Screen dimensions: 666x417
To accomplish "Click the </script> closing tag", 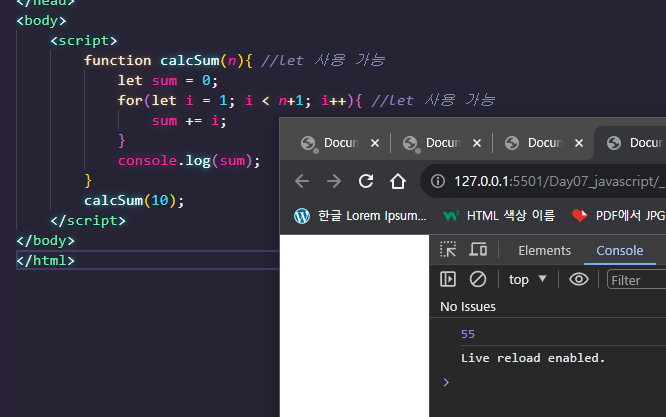I will [x=88, y=221].
